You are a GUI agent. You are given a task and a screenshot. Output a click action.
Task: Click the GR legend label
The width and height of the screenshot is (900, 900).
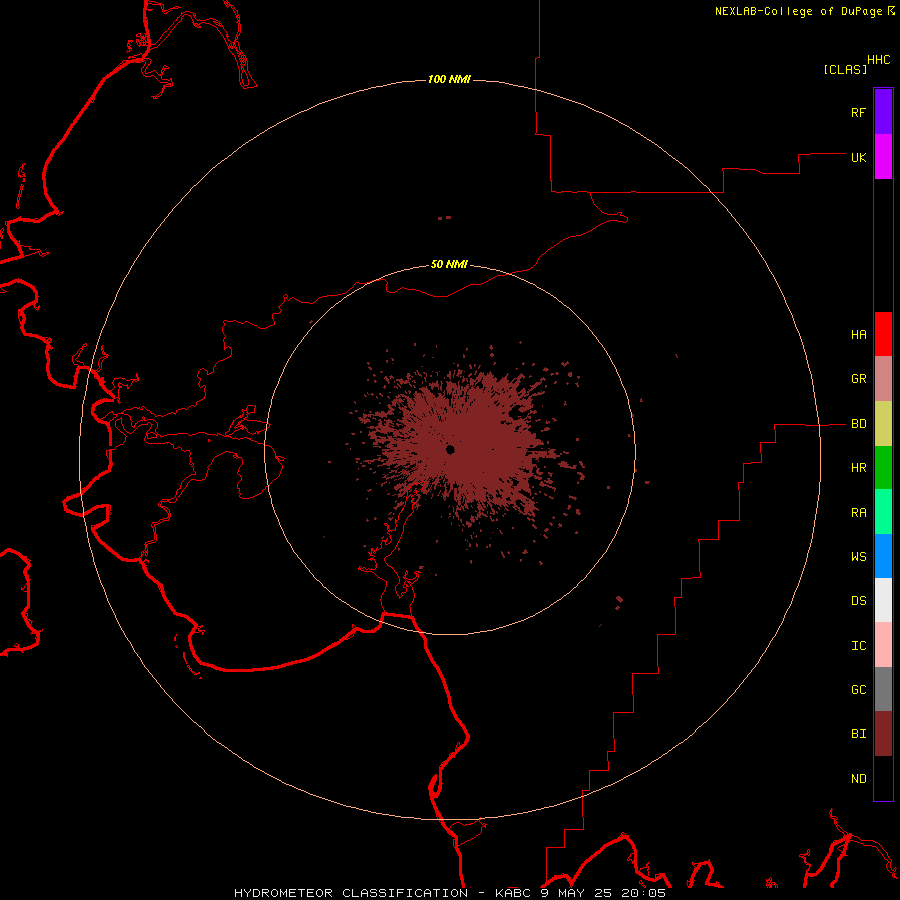[858, 379]
